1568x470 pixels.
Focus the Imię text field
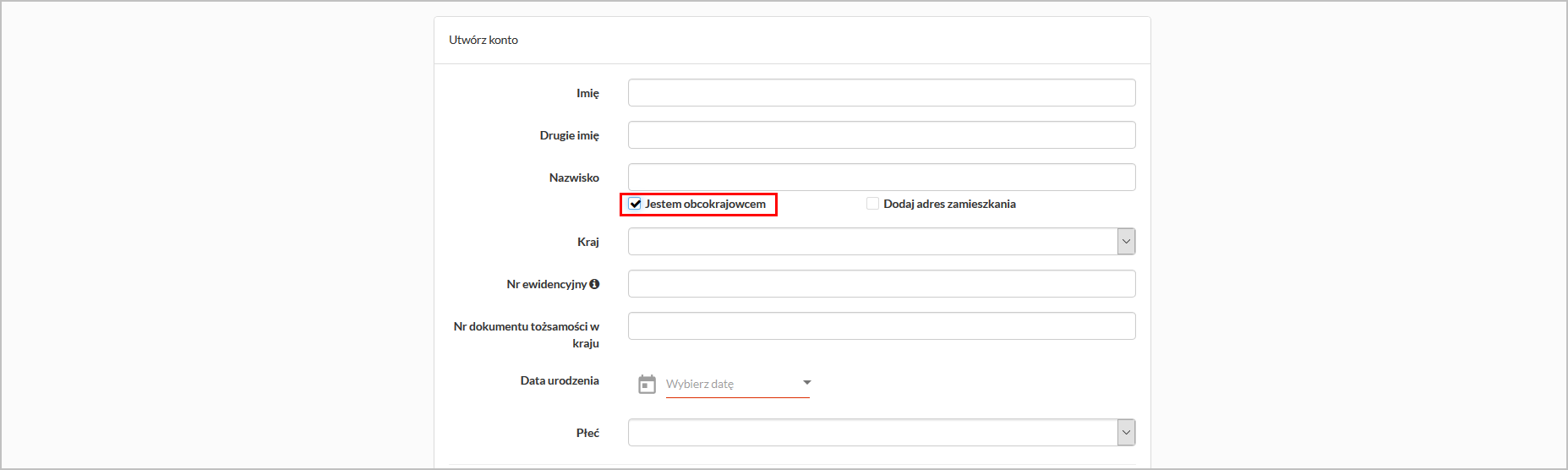881,93
